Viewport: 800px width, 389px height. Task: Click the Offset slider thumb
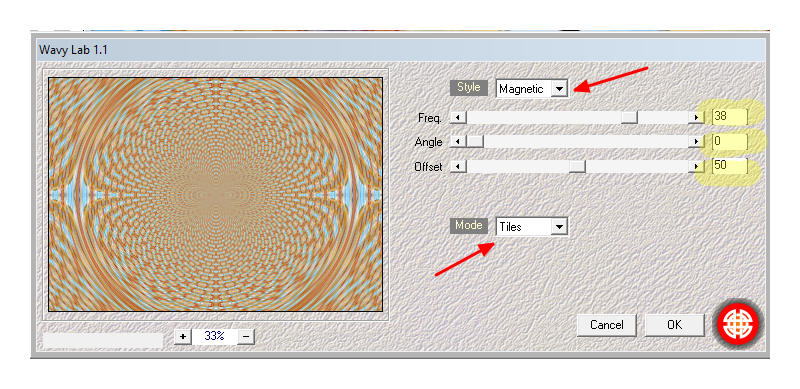click(x=577, y=166)
